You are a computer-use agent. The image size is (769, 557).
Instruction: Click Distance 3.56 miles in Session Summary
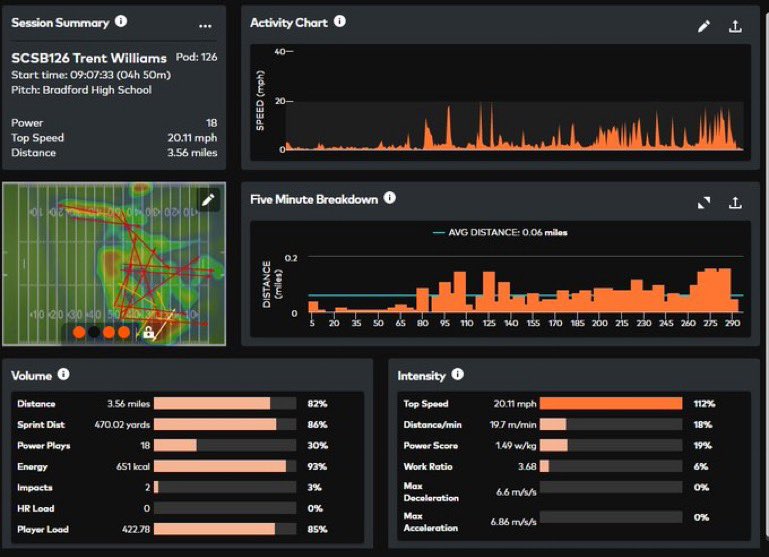pos(114,152)
